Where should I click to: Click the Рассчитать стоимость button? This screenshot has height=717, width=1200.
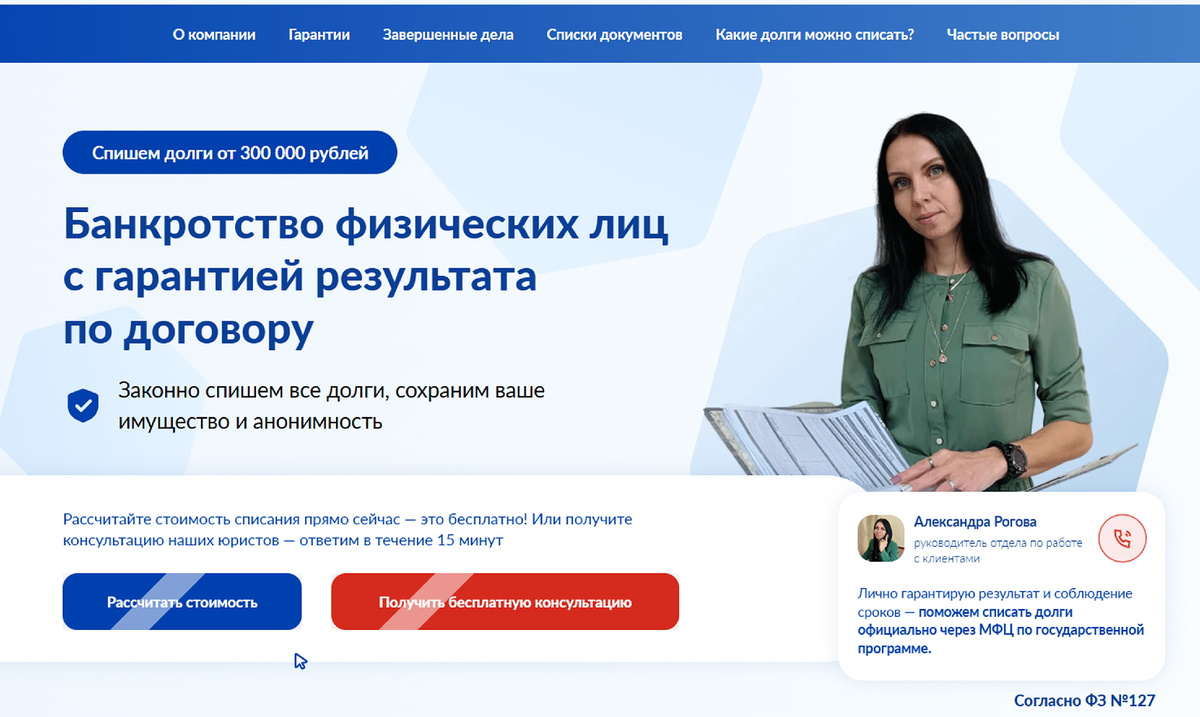pos(182,602)
